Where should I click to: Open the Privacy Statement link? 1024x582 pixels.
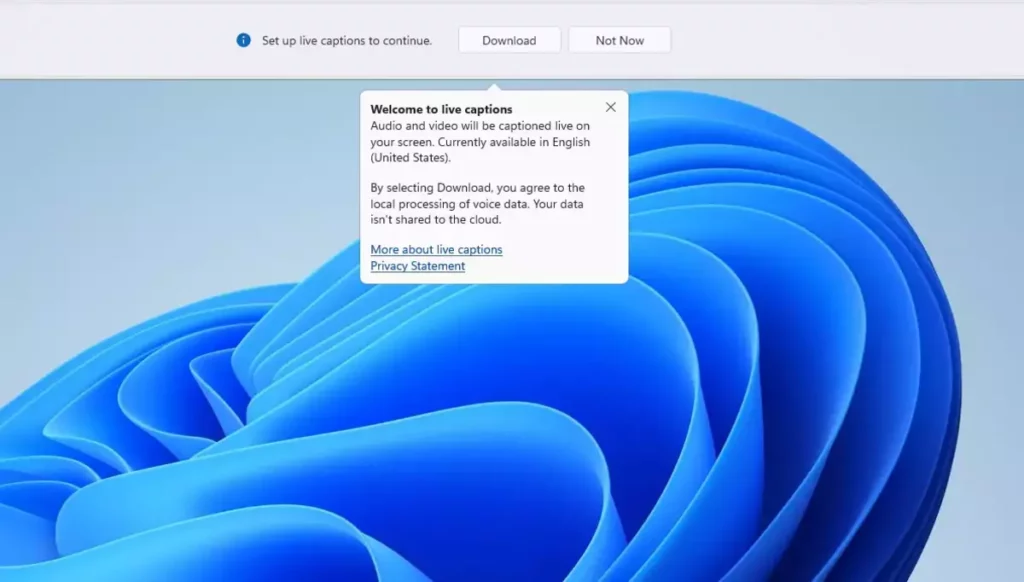click(417, 266)
